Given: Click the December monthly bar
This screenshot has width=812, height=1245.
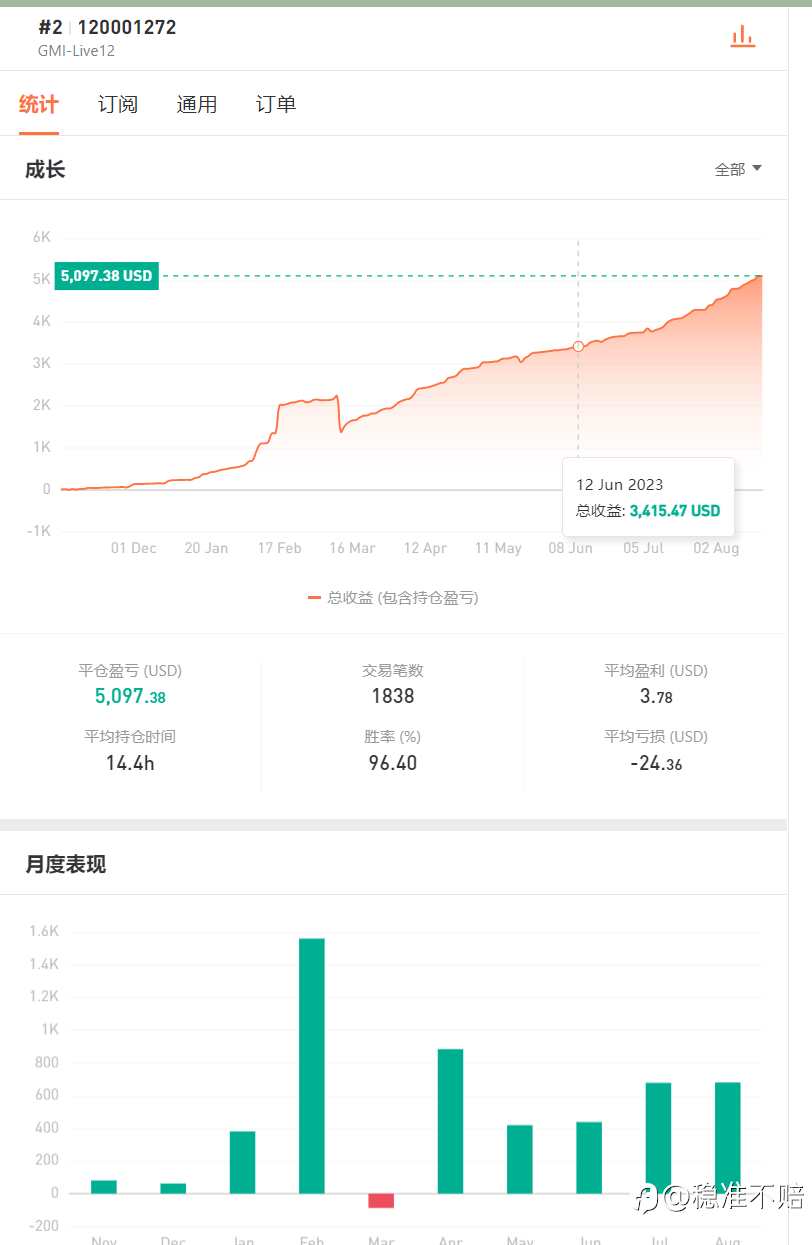Looking at the screenshot, I should (173, 1188).
